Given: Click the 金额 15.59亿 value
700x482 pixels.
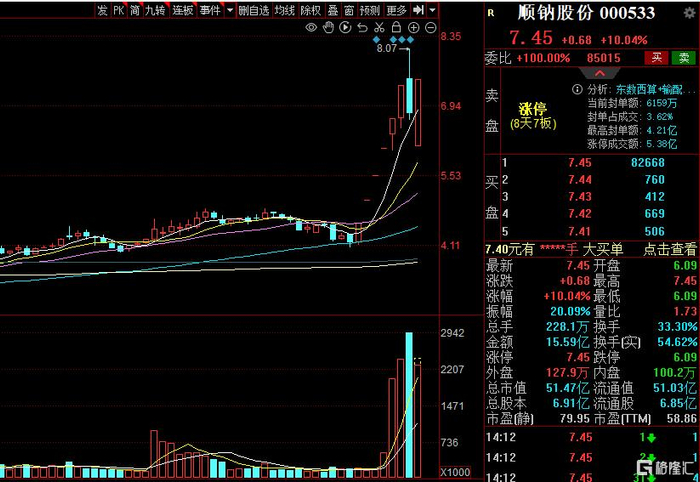Looking at the screenshot, I should click(x=568, y=342).
